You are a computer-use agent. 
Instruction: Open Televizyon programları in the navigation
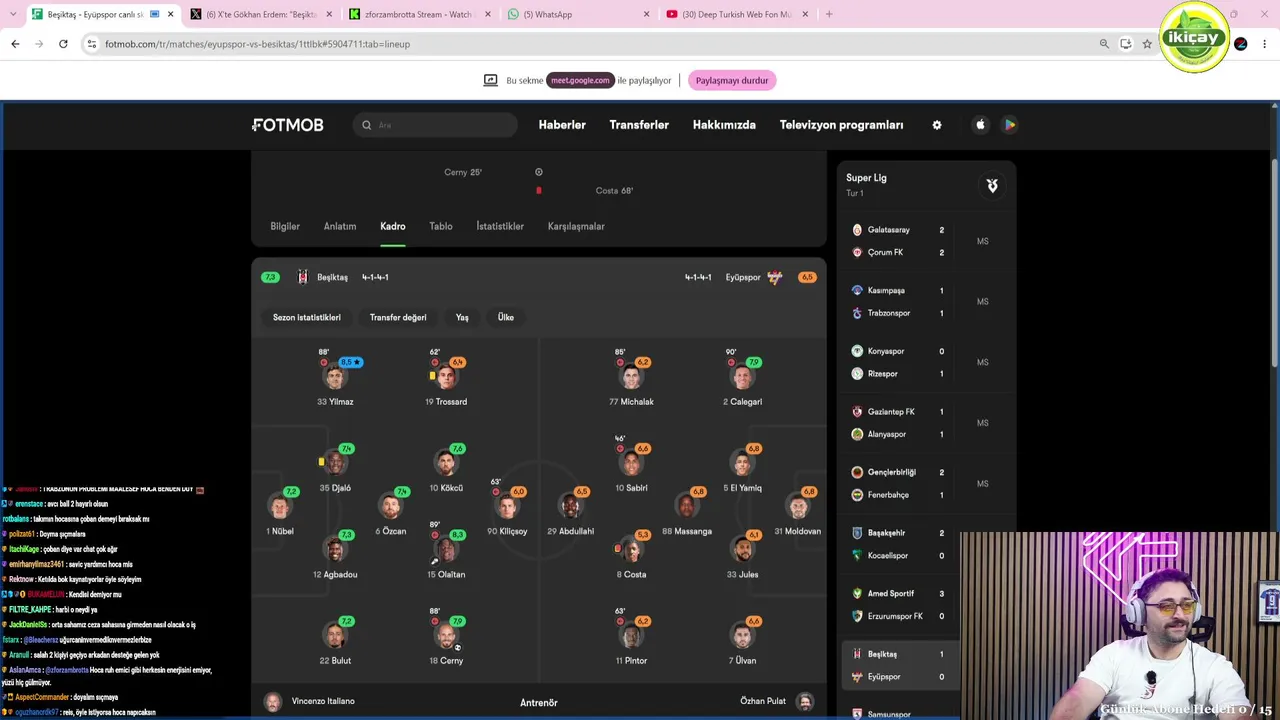click(841, 125)
